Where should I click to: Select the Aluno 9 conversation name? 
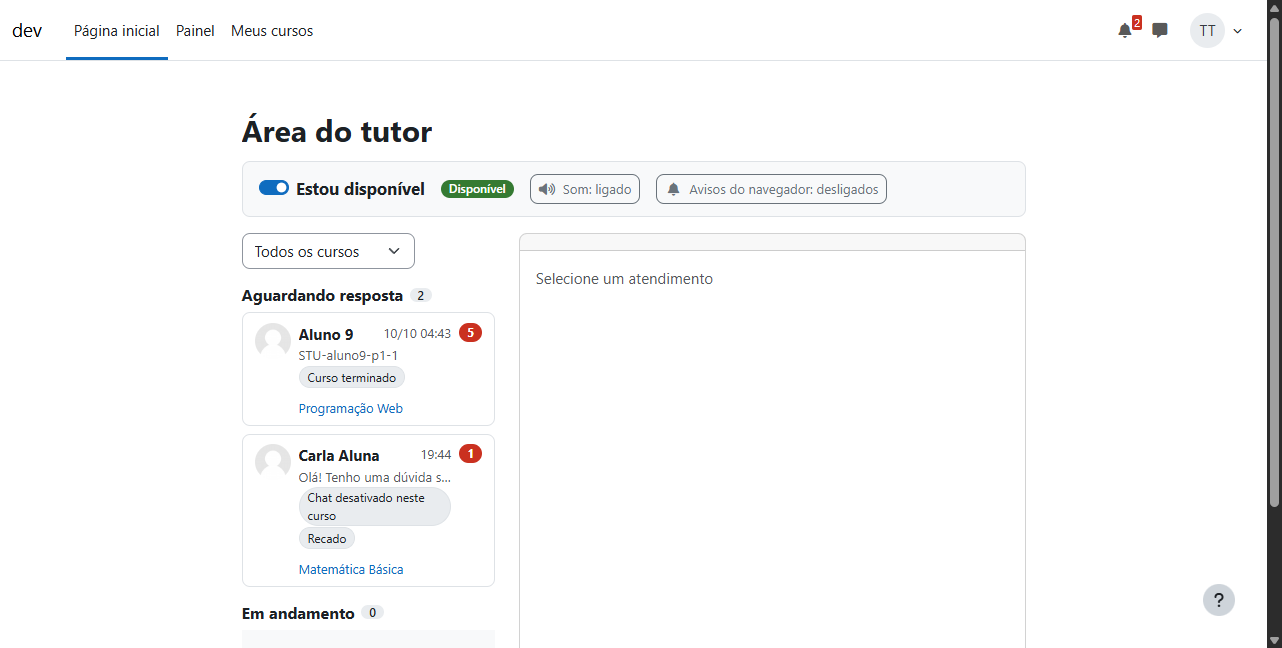326,335
